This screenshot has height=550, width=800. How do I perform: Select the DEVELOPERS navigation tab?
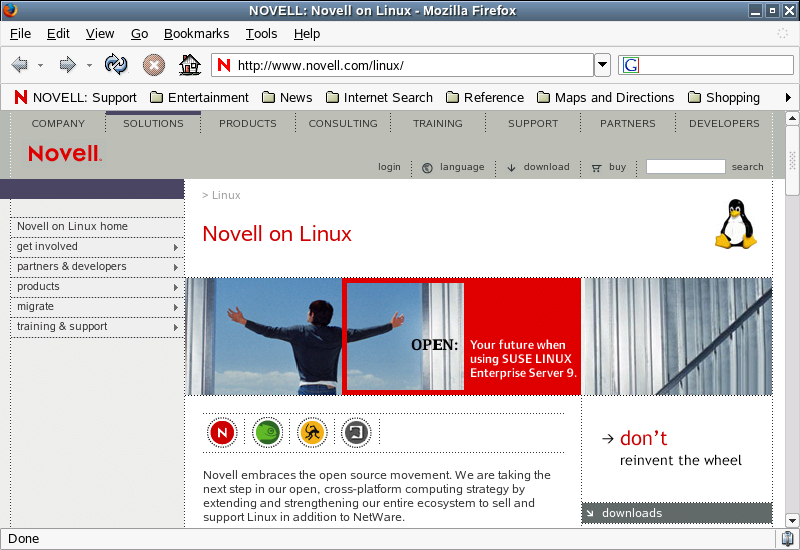click(x=724, y=123)
